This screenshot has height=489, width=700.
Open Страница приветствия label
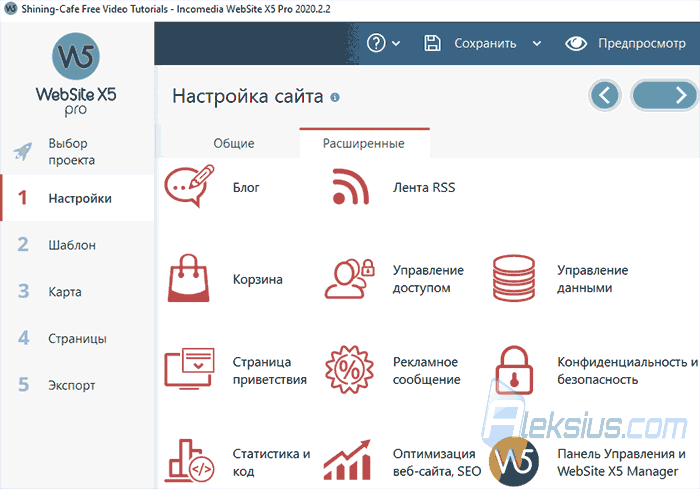[x=270, y=370]
